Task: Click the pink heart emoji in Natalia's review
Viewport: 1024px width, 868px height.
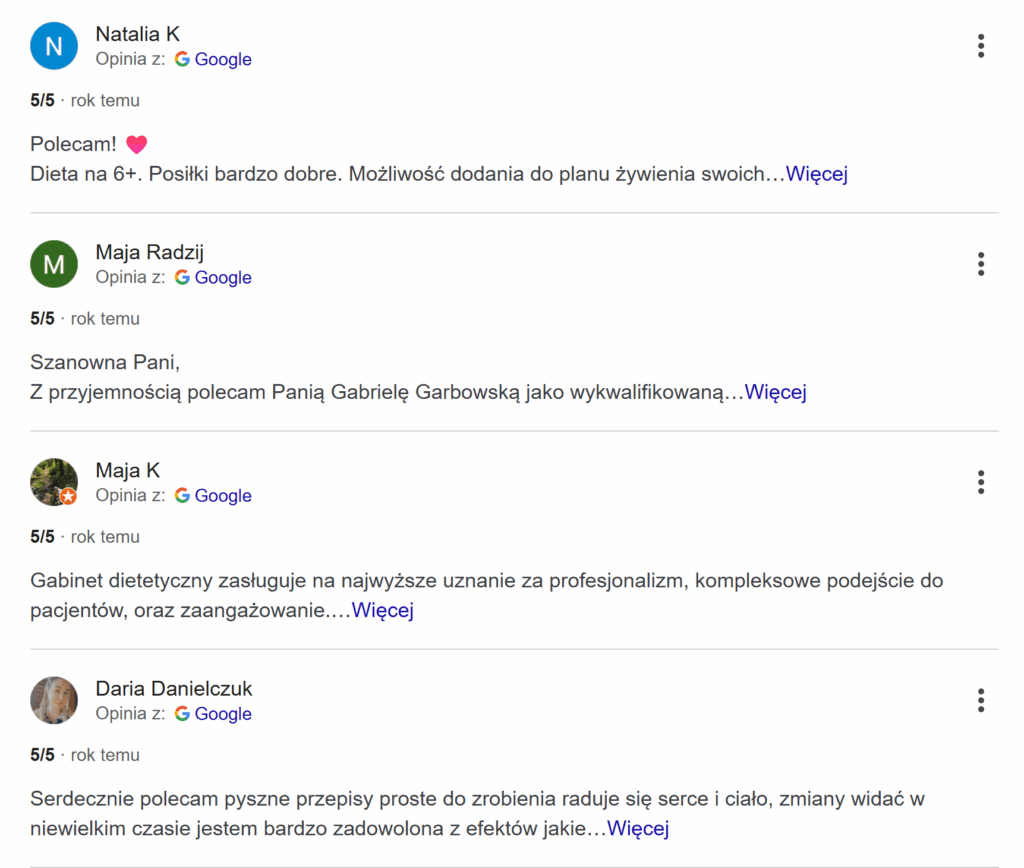Action: pos(136,145)
